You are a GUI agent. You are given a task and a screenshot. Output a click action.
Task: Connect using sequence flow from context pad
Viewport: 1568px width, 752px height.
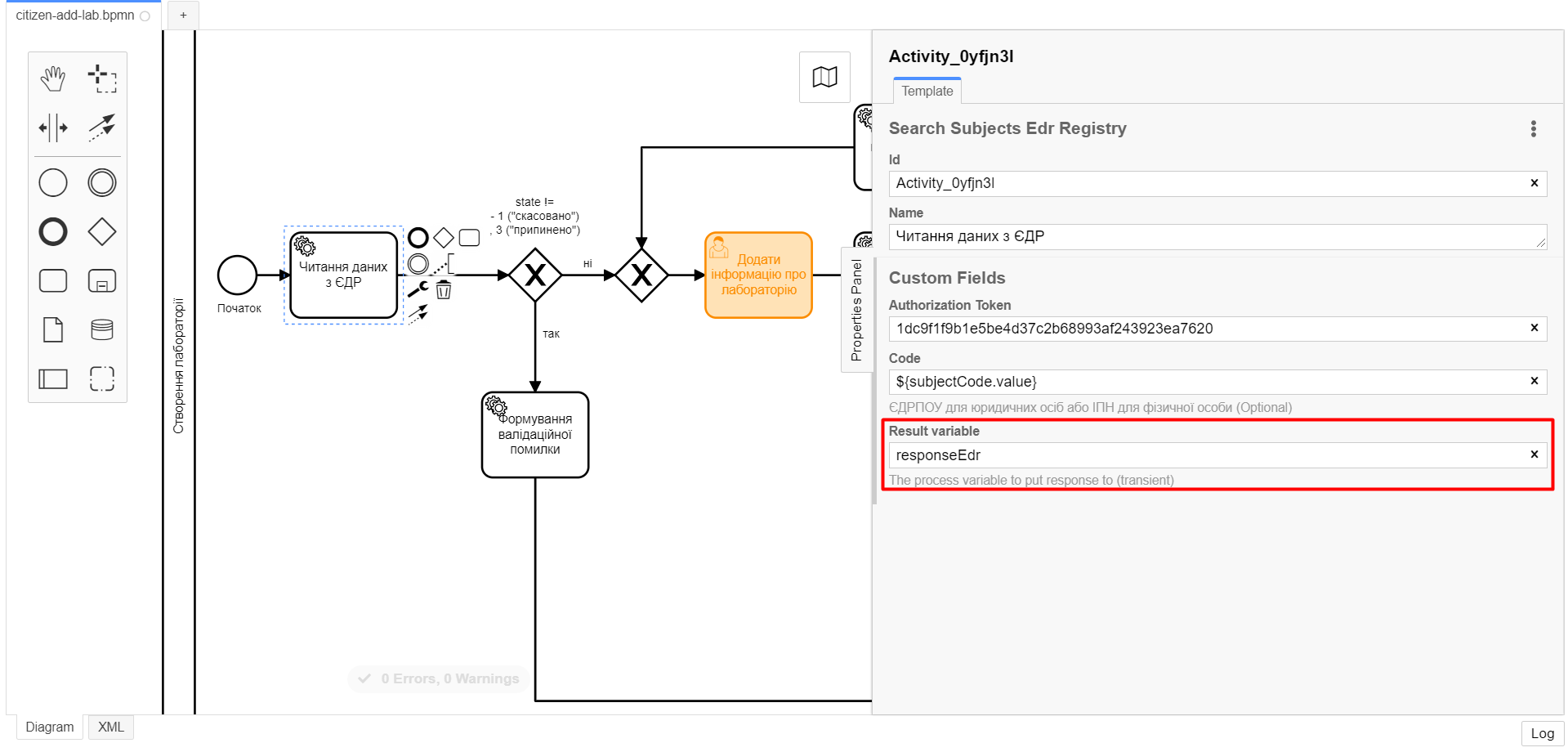pos(418,314)
